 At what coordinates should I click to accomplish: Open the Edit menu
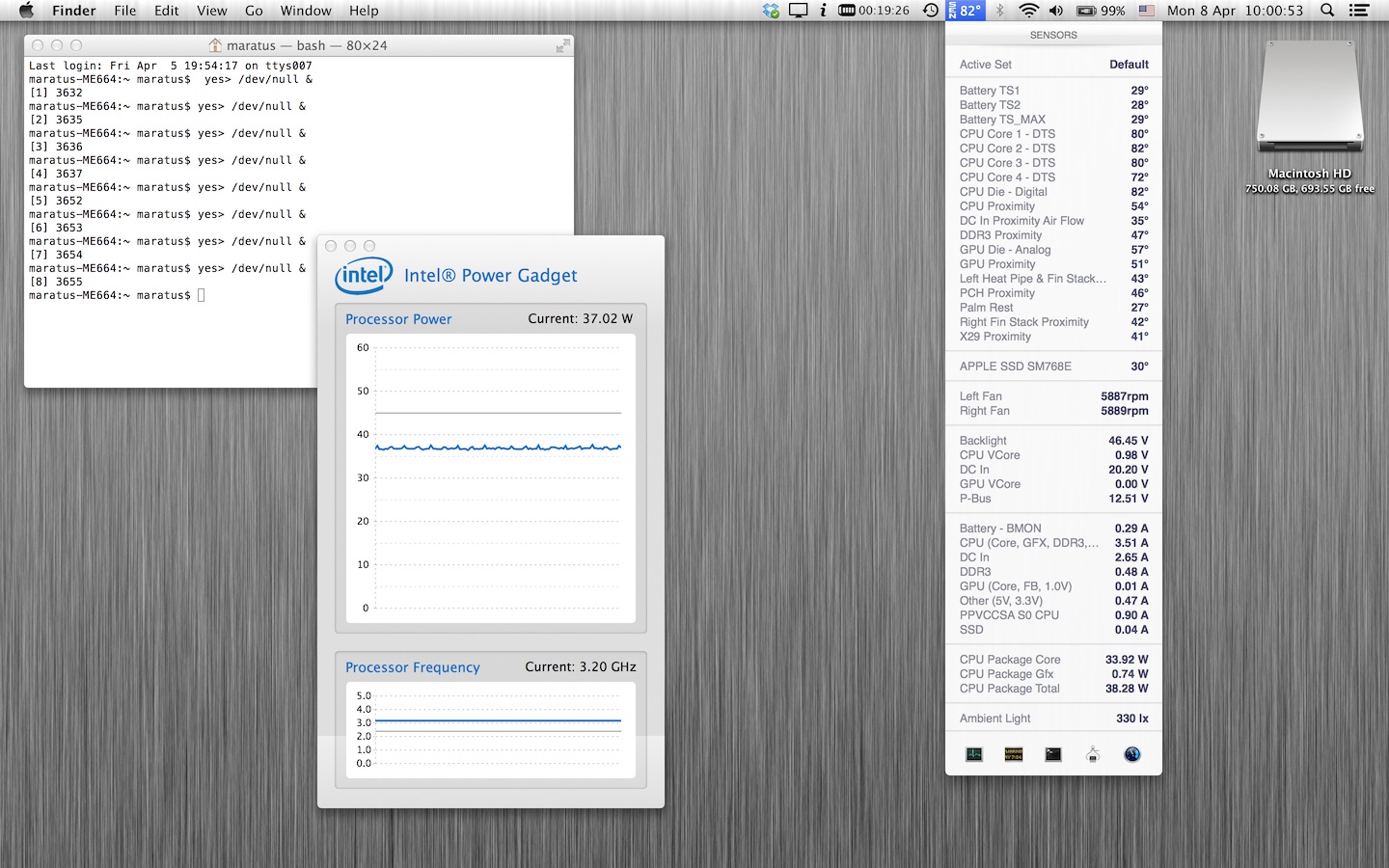[x=167, y=11]
